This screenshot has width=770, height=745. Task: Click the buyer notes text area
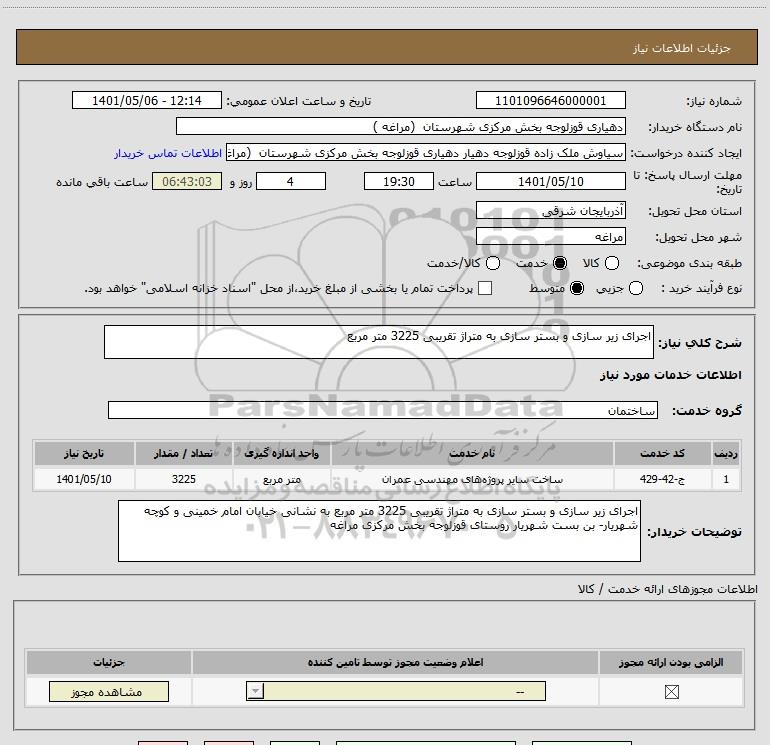click(379, 531)
